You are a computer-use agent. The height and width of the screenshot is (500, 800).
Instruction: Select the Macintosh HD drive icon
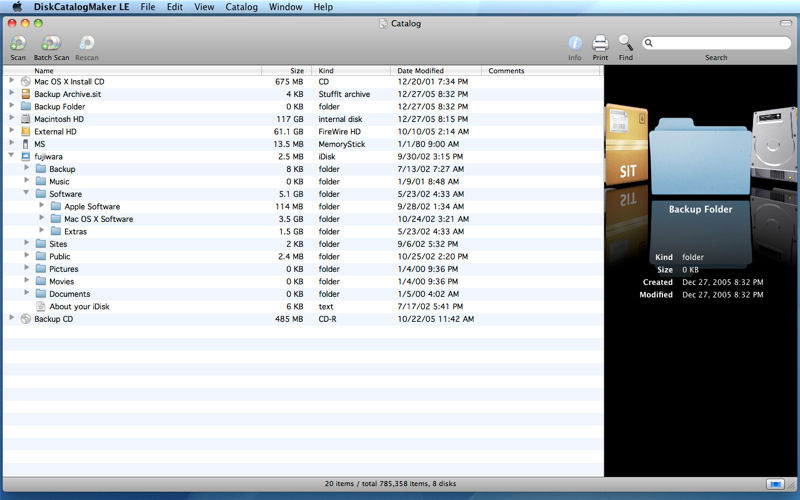26,119
